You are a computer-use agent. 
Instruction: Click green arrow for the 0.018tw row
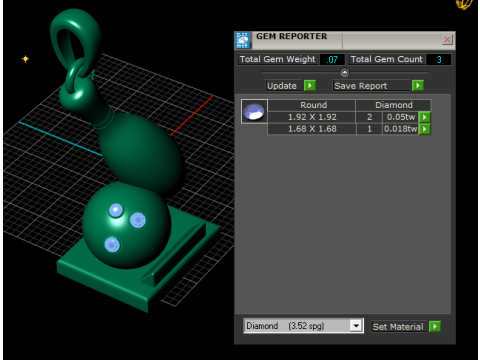click(x=425, y=129)
